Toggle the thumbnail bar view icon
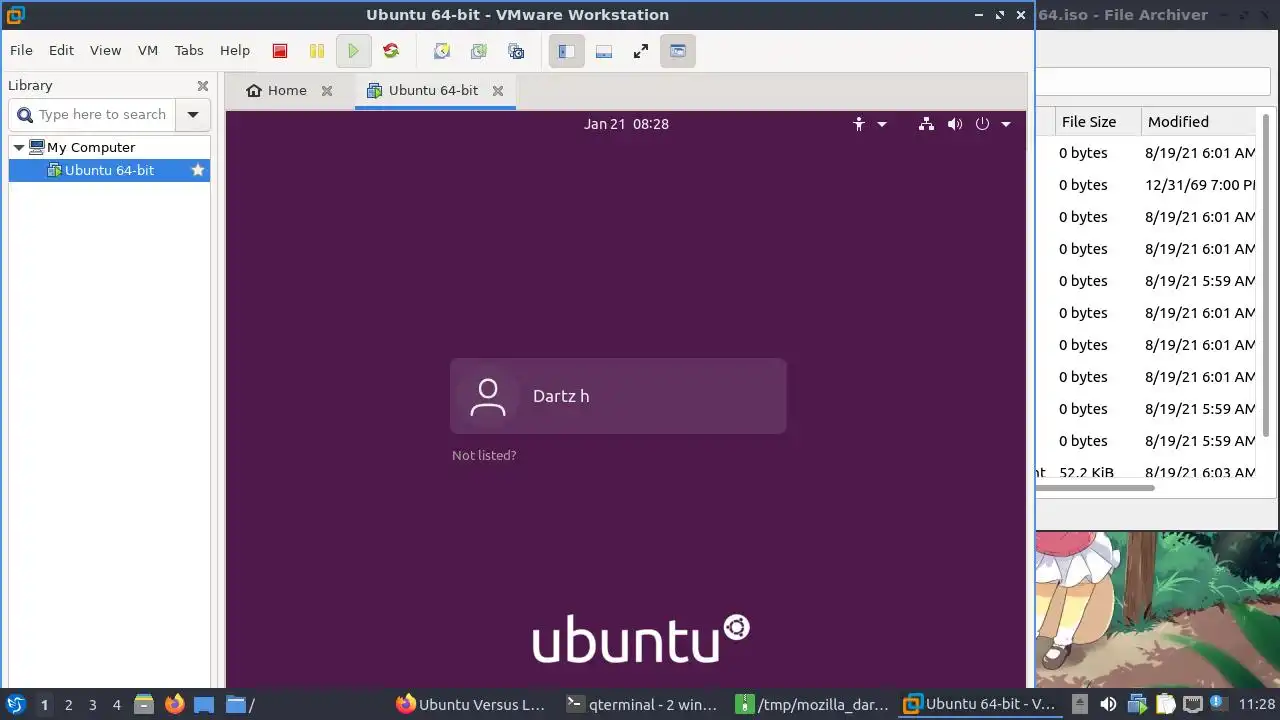The width and height of the screenshot is (1280, 720). pyautogui.click(x=604, y=51)
